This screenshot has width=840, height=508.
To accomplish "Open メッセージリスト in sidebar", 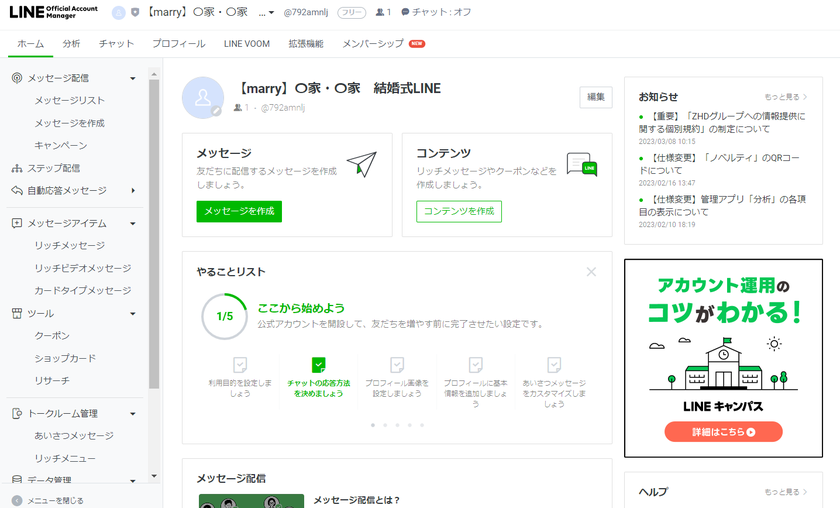I will click(70, 101).
